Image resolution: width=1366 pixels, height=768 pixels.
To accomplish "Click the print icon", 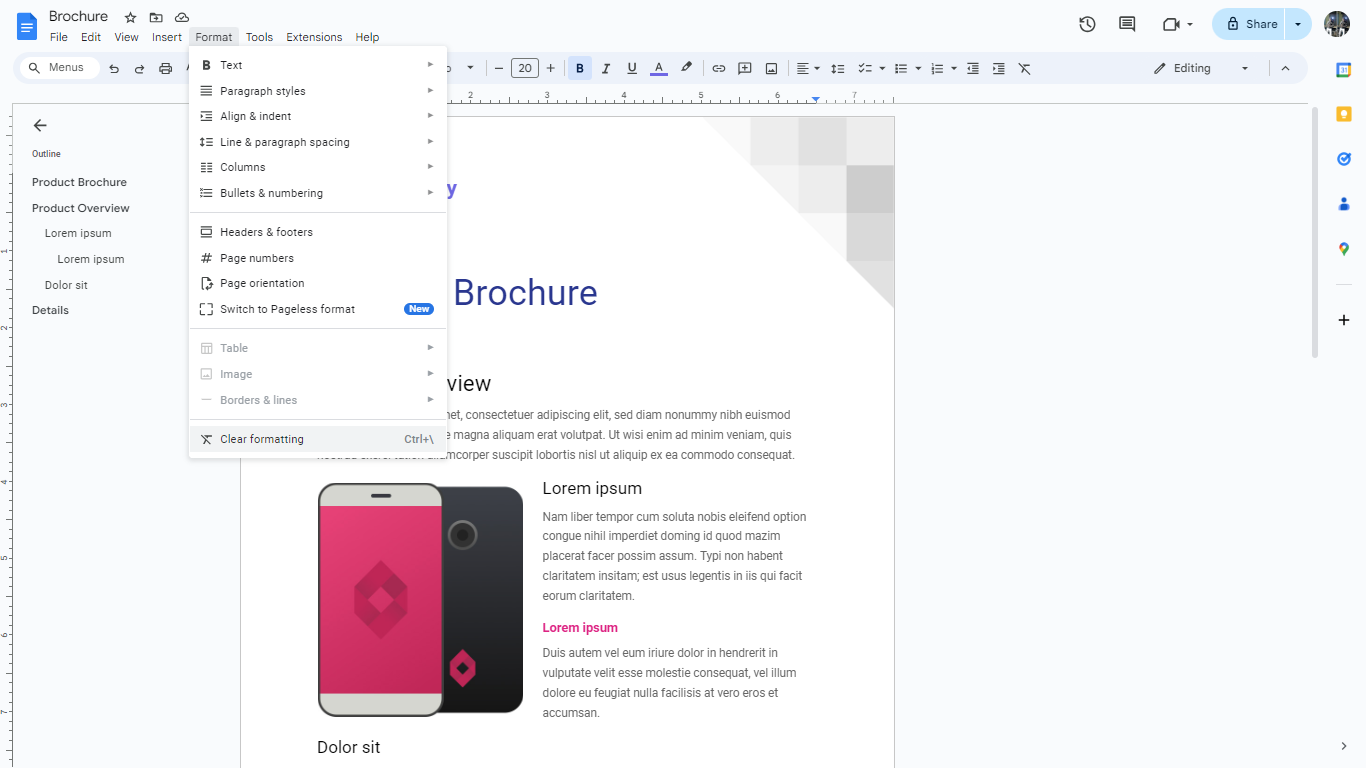I will click(x=166, y=68).
